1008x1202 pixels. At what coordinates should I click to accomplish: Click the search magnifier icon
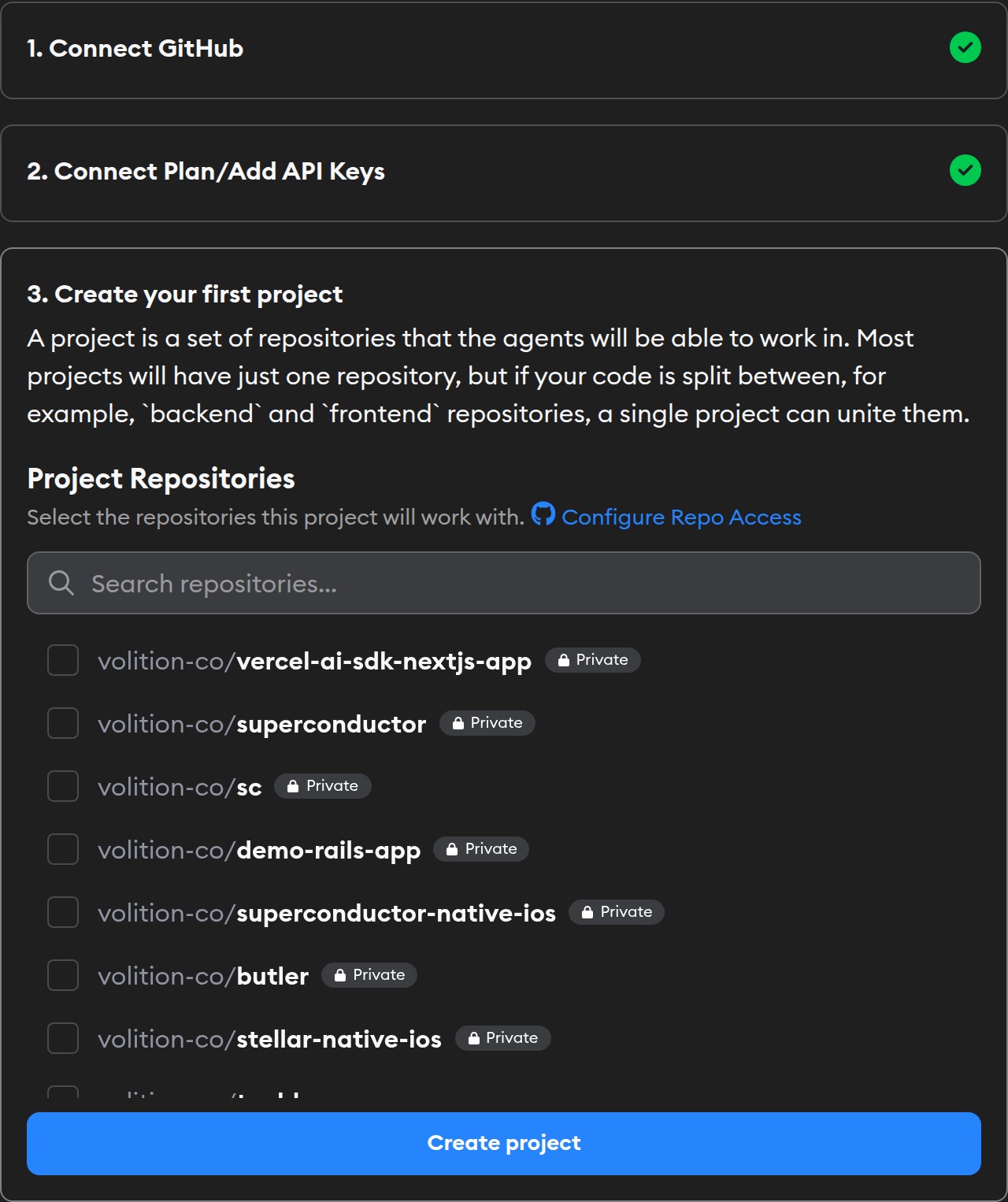pyautogui.click(x=61, y=583)
